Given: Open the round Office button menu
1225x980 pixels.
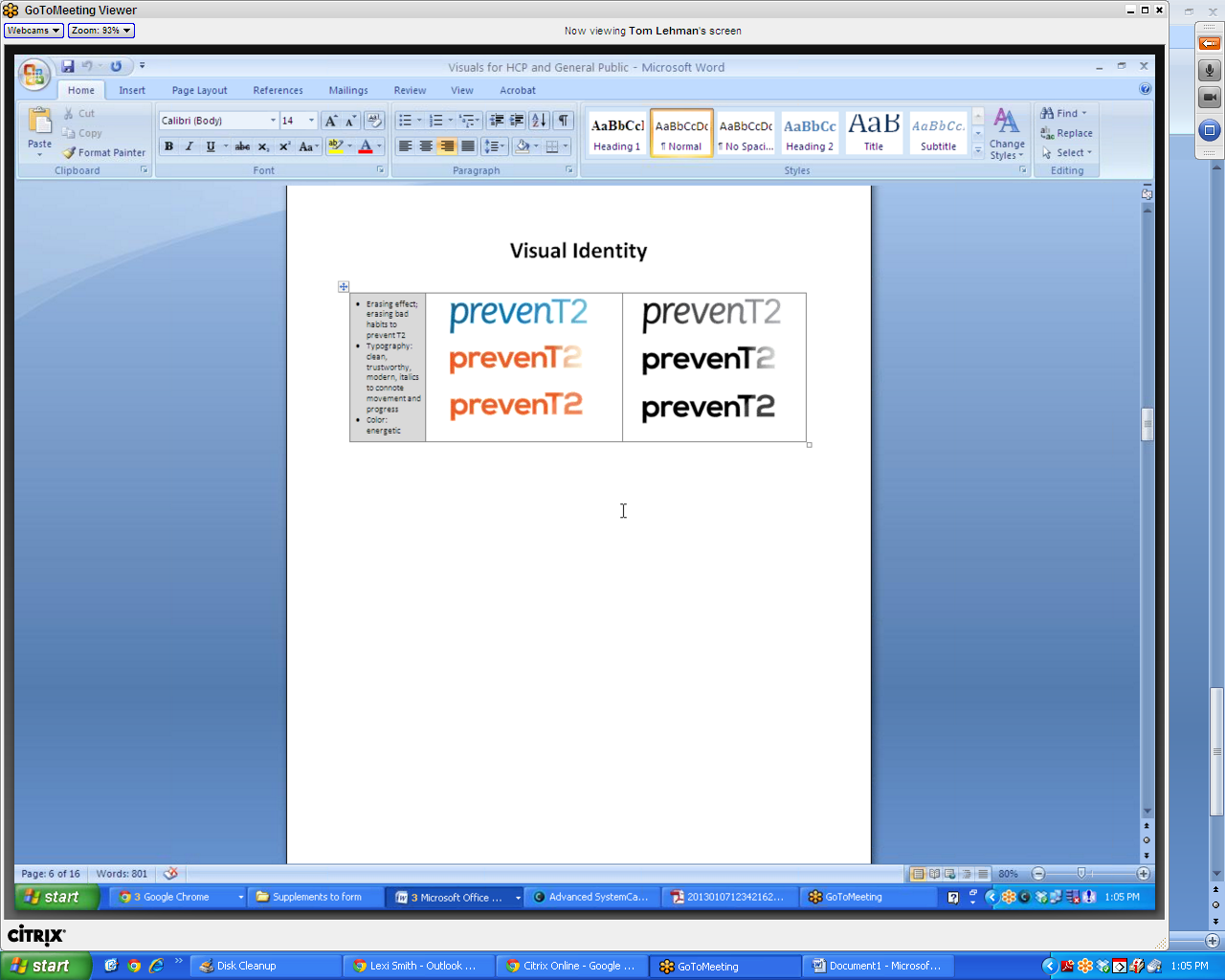Looking at the screenshot, I should (x=33, y=74).
